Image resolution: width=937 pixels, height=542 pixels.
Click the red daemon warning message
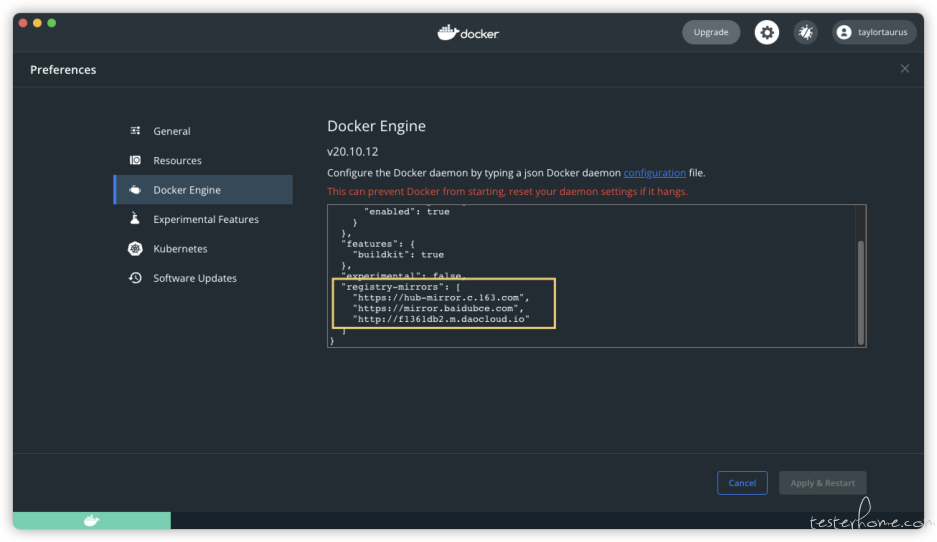(x=507, y=191)
